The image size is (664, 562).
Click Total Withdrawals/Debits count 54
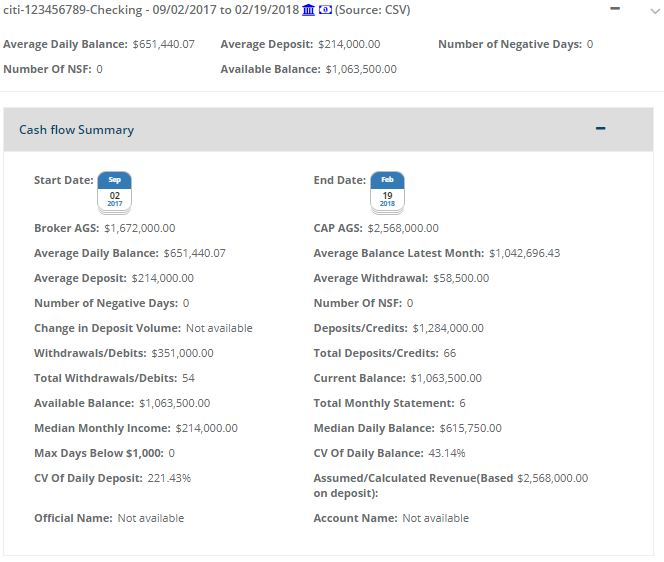[188, 378]
